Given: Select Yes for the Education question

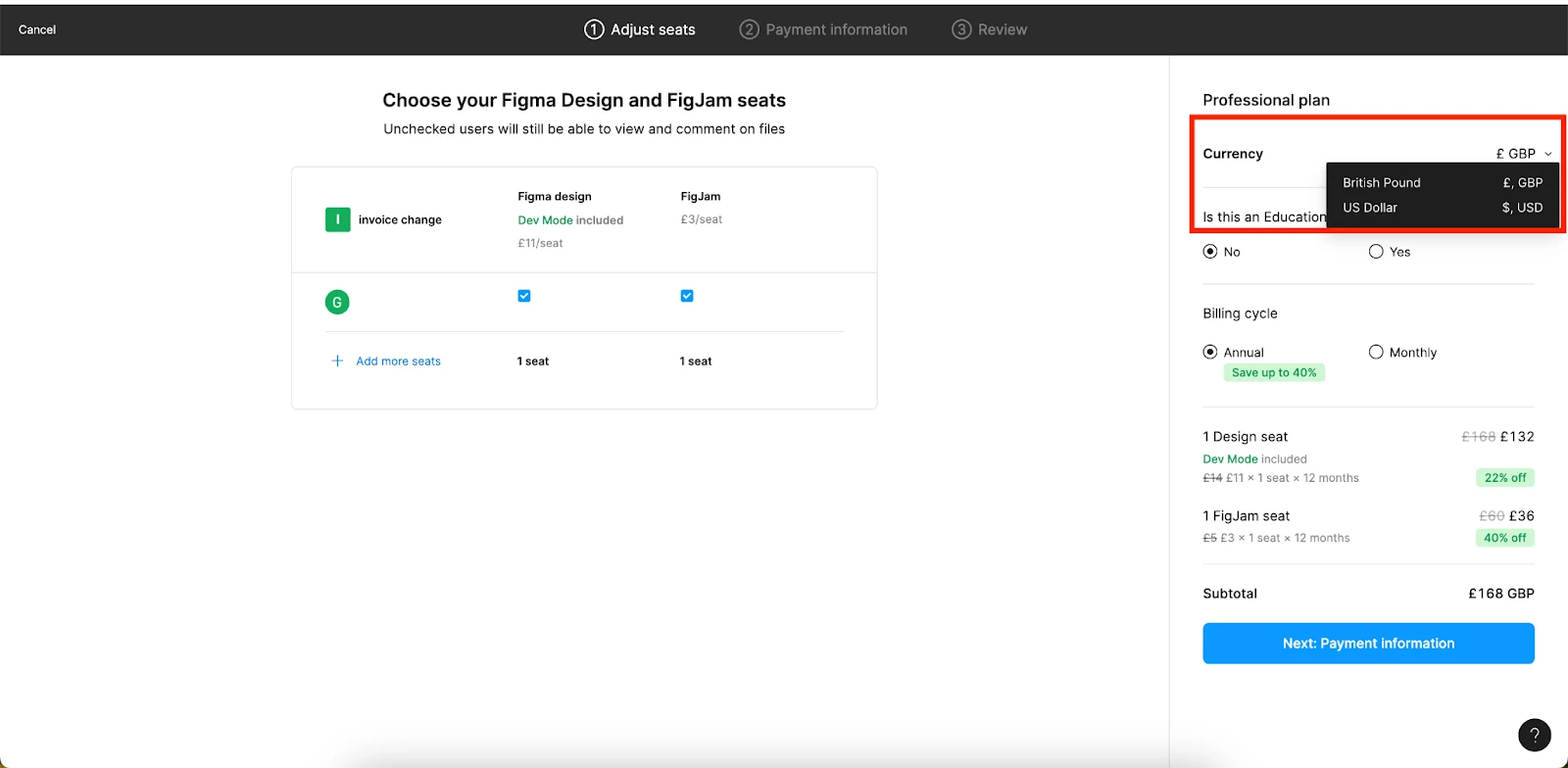Looking at the screenshot, I should 1376,252.
